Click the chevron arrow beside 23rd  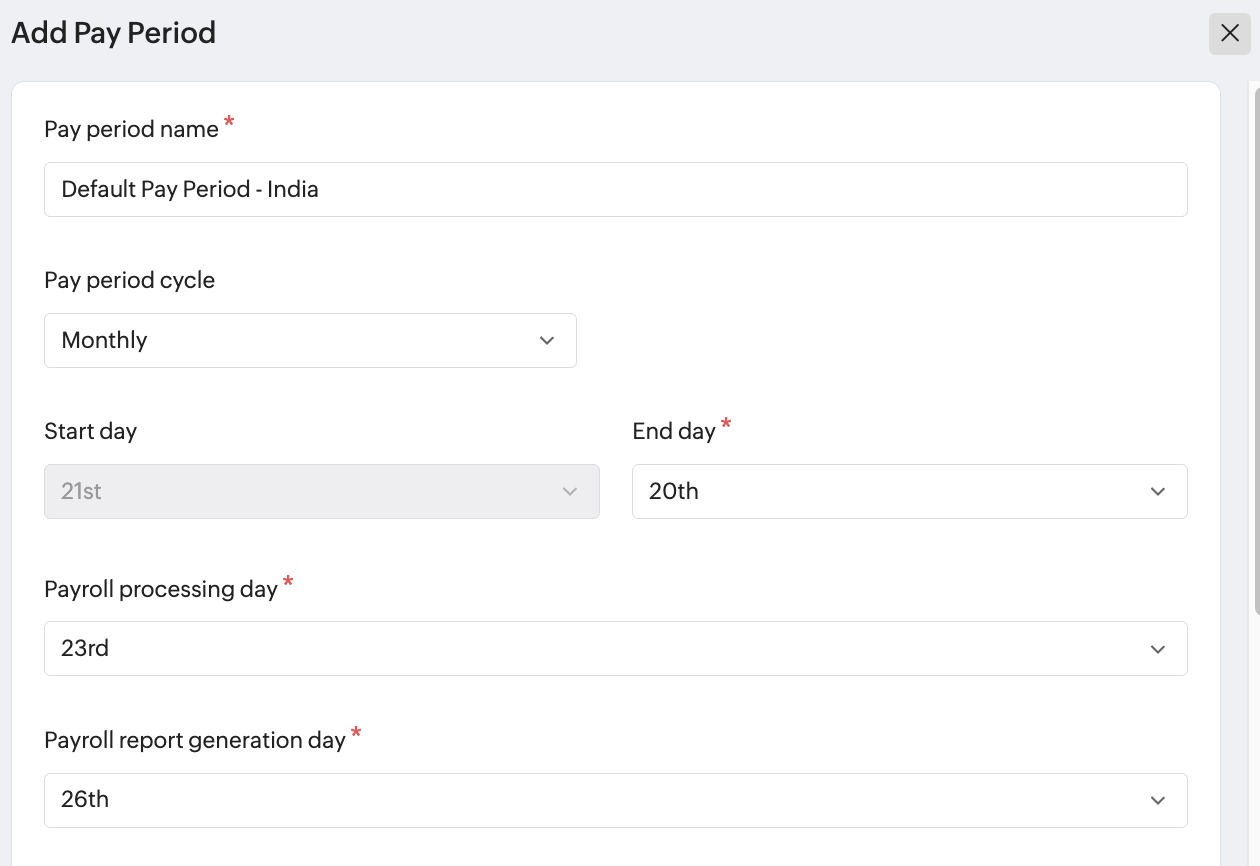1158,649
